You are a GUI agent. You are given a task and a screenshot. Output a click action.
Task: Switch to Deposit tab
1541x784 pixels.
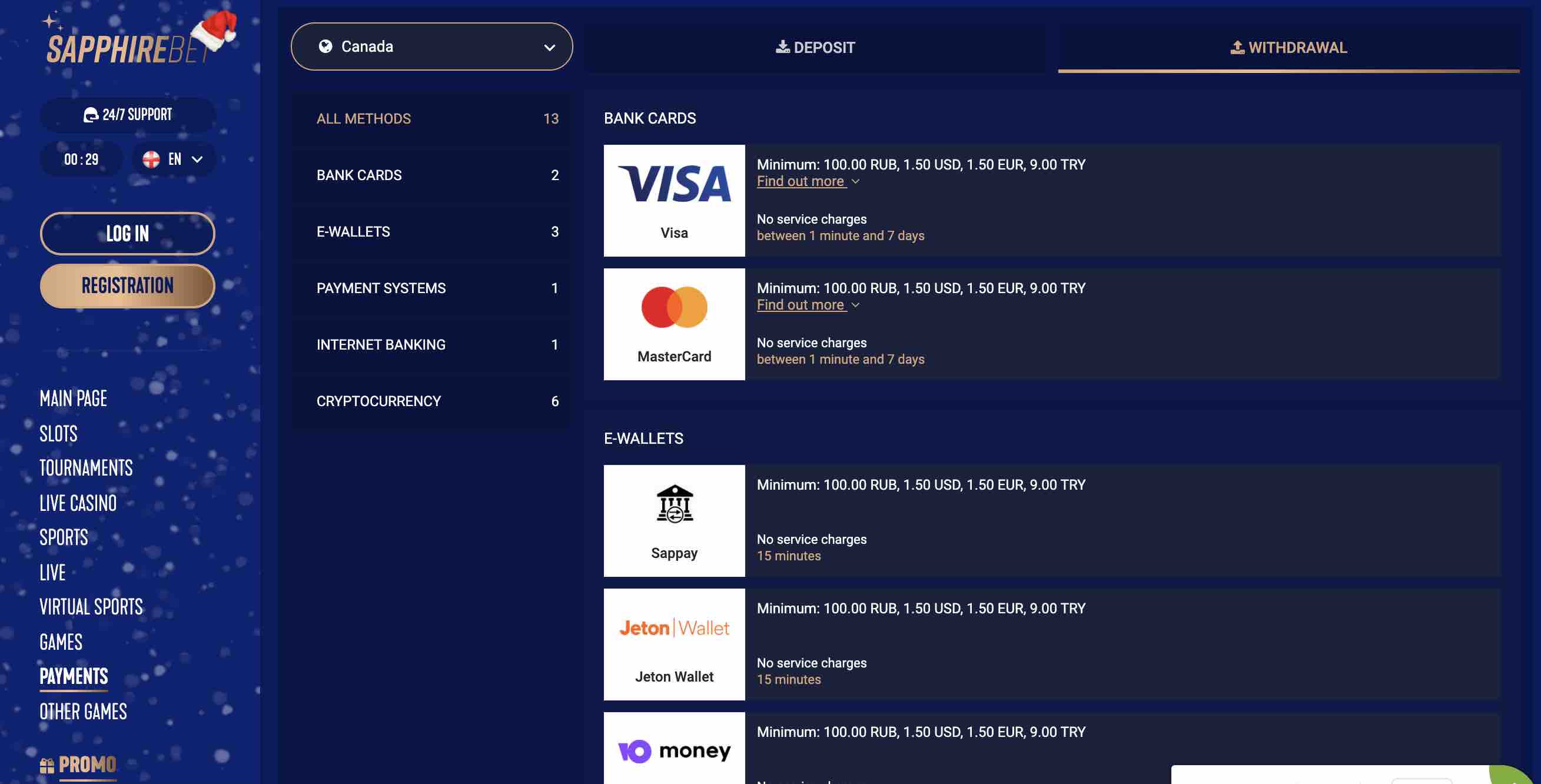815,47
